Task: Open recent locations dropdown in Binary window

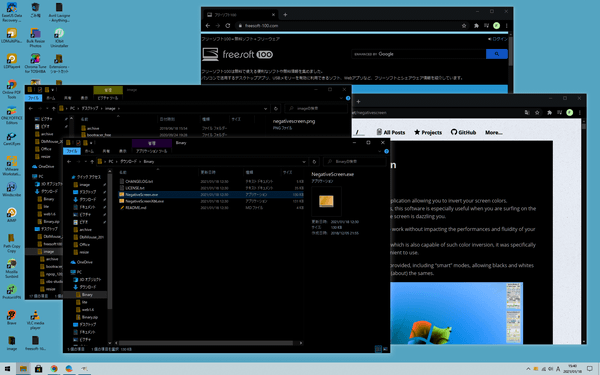Action: click(x=85, y=161)
